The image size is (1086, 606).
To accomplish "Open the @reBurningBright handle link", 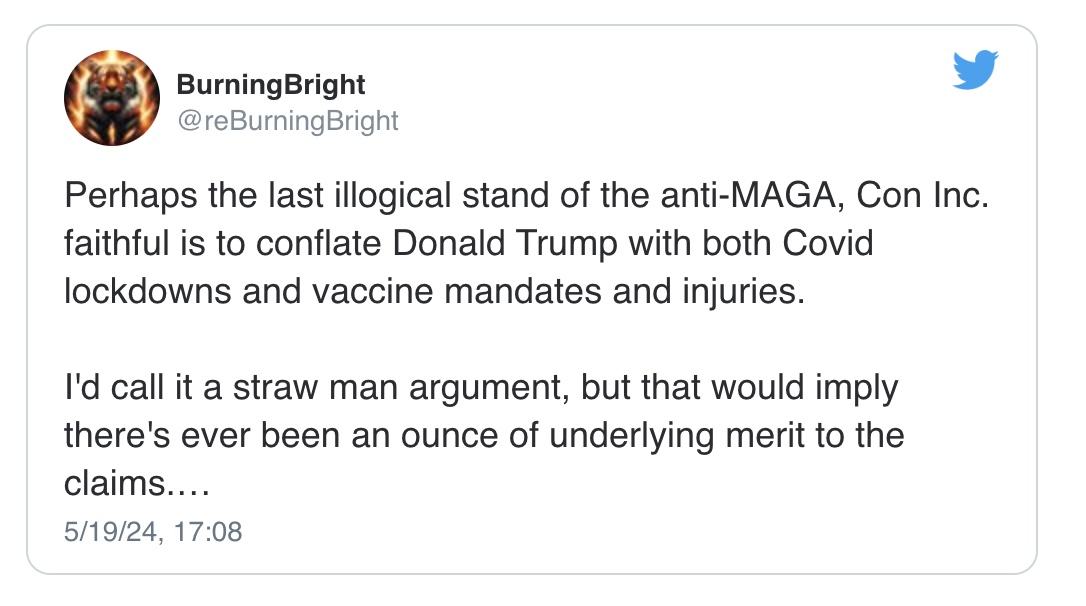I will (x=287, y=121).
